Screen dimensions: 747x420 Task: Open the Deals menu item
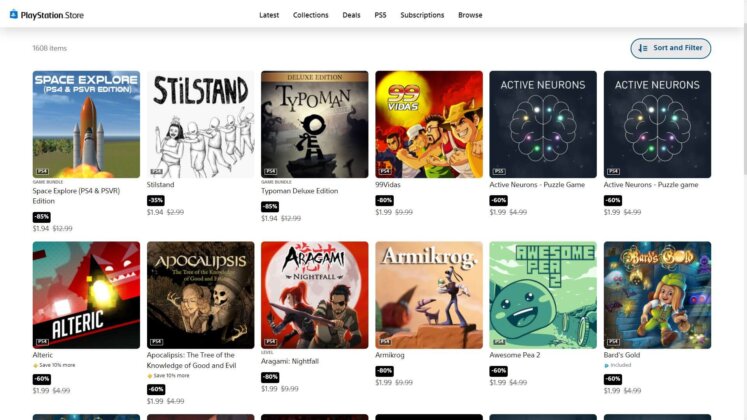pos(351,15)
